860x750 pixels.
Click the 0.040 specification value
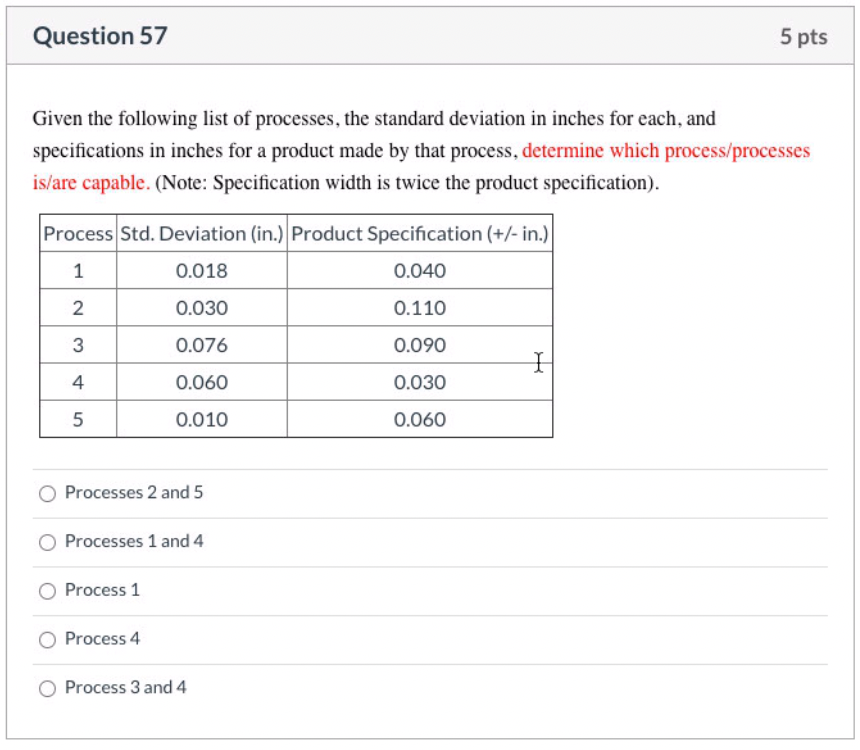418,270
